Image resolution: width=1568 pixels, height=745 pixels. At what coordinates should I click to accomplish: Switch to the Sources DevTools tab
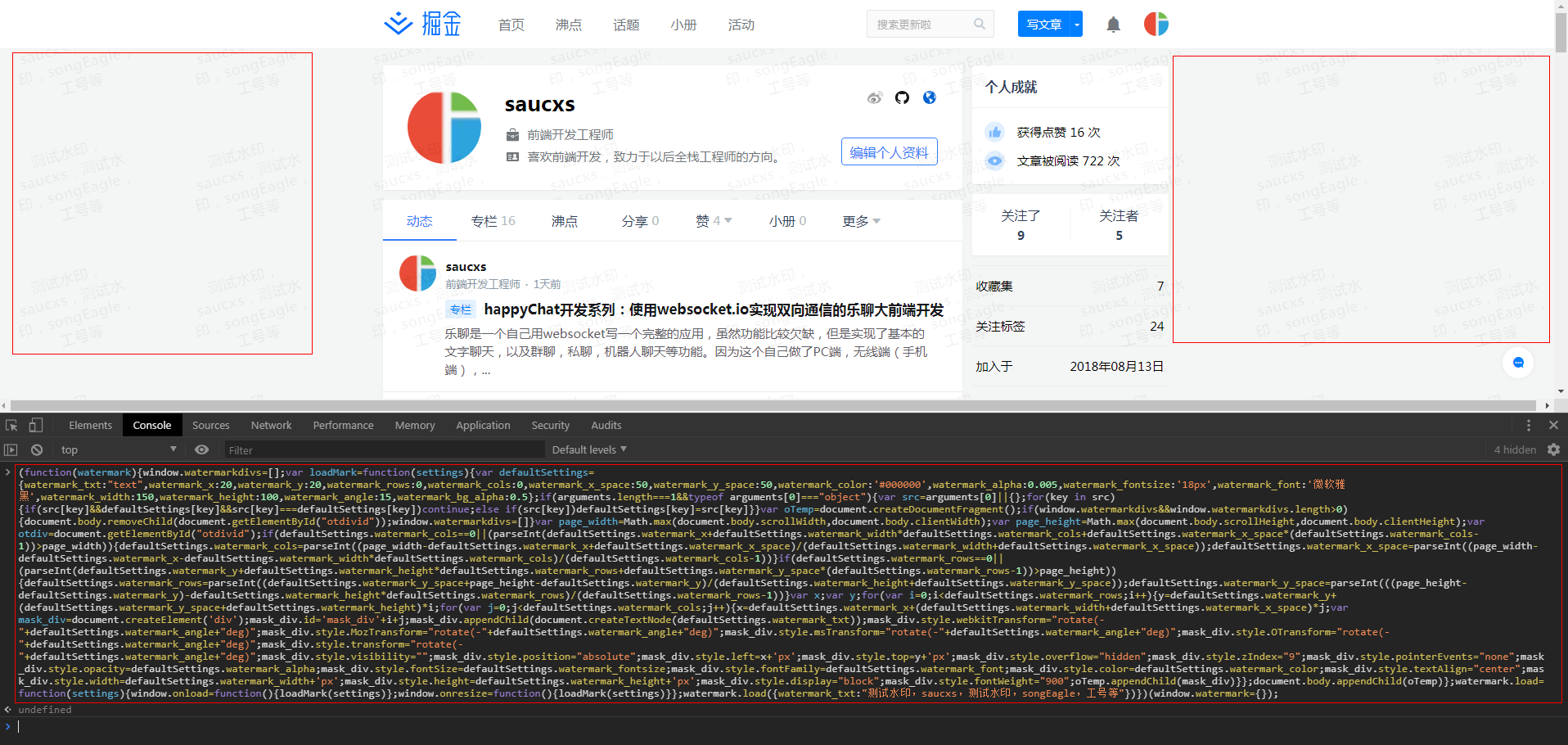tap(210, 425)
